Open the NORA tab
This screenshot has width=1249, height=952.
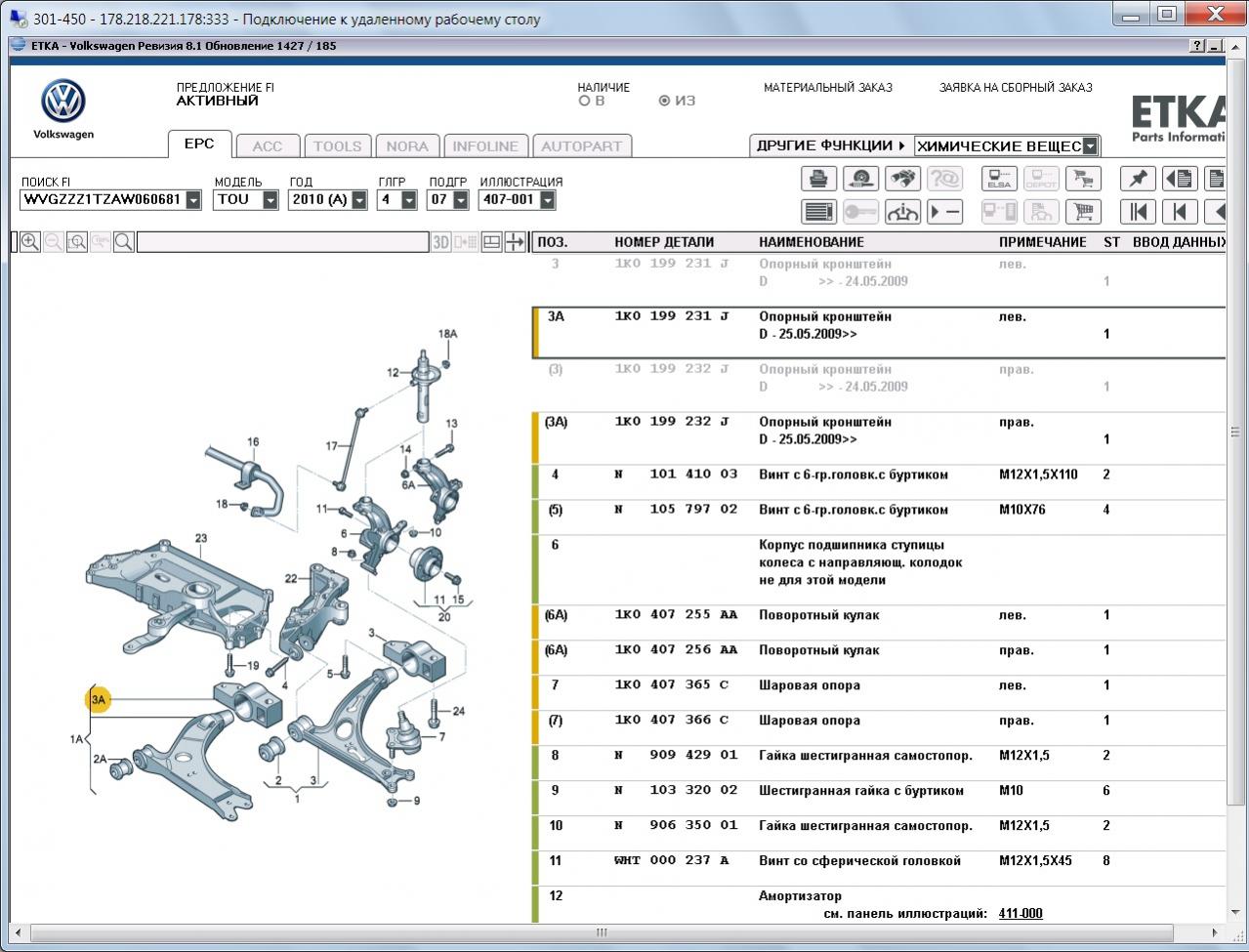[407, 146]
